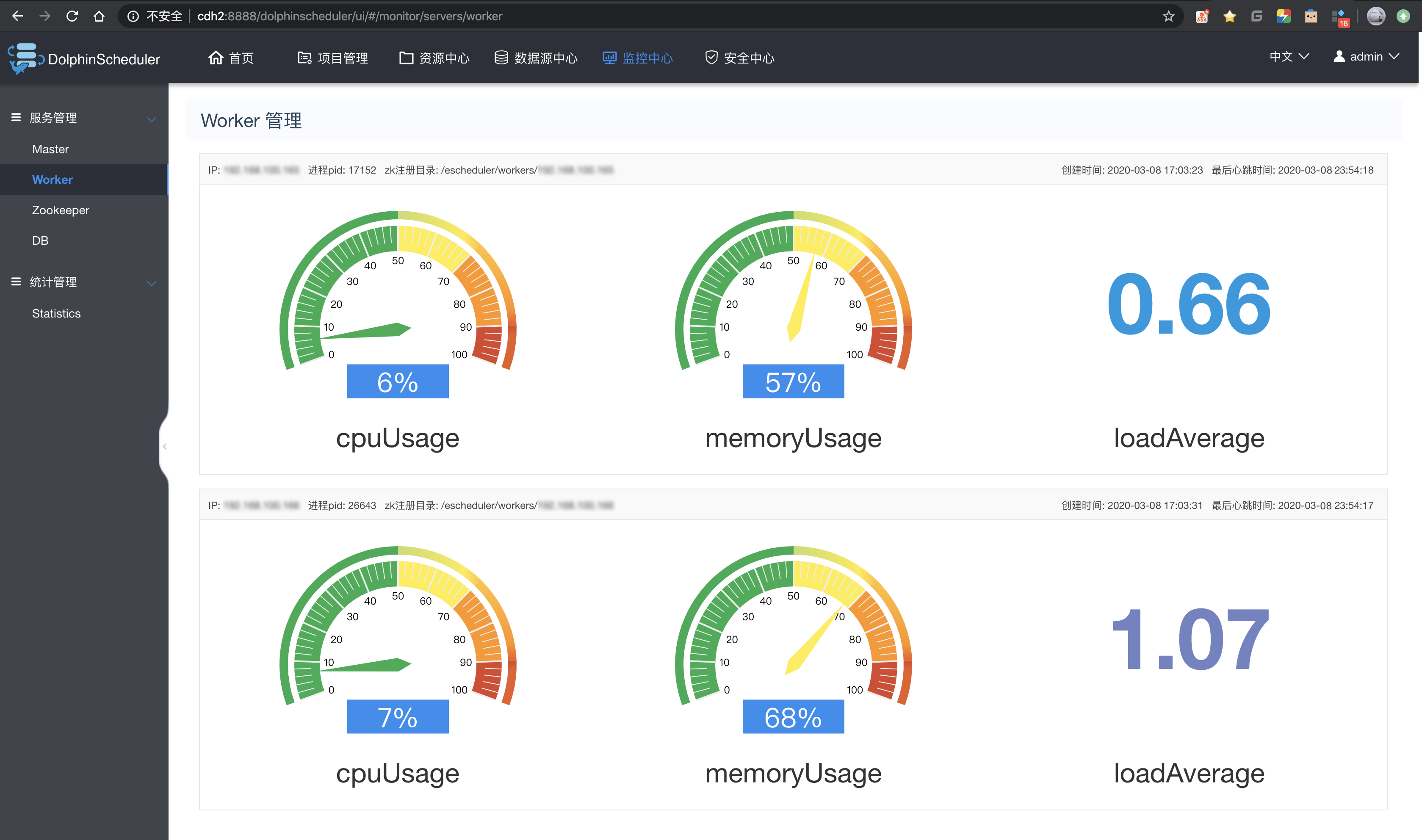The width and height of the screenshot is (1422, 840).
Task: Click the browser address bar URL
Action: [x=349, y=16]
